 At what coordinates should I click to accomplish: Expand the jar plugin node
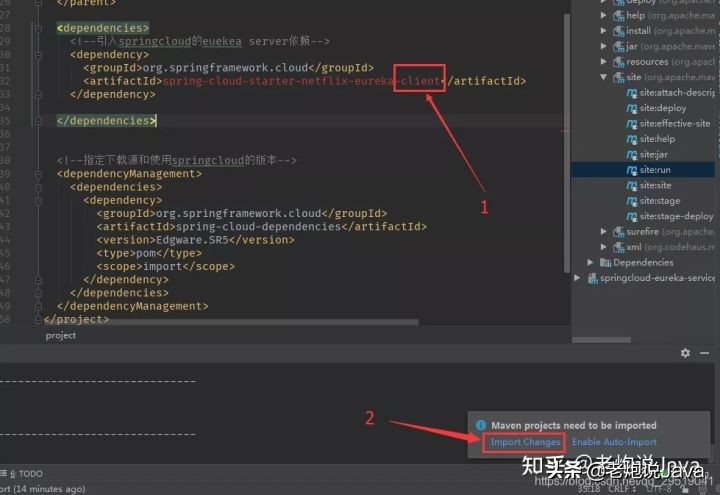[x=603, y=46]
